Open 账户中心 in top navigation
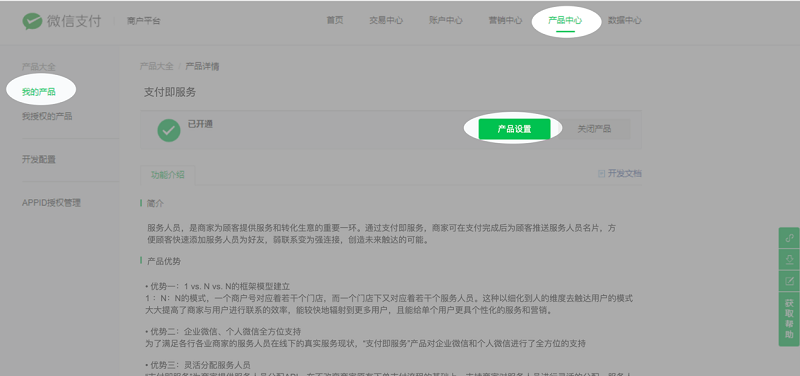 tap(445, 20)
